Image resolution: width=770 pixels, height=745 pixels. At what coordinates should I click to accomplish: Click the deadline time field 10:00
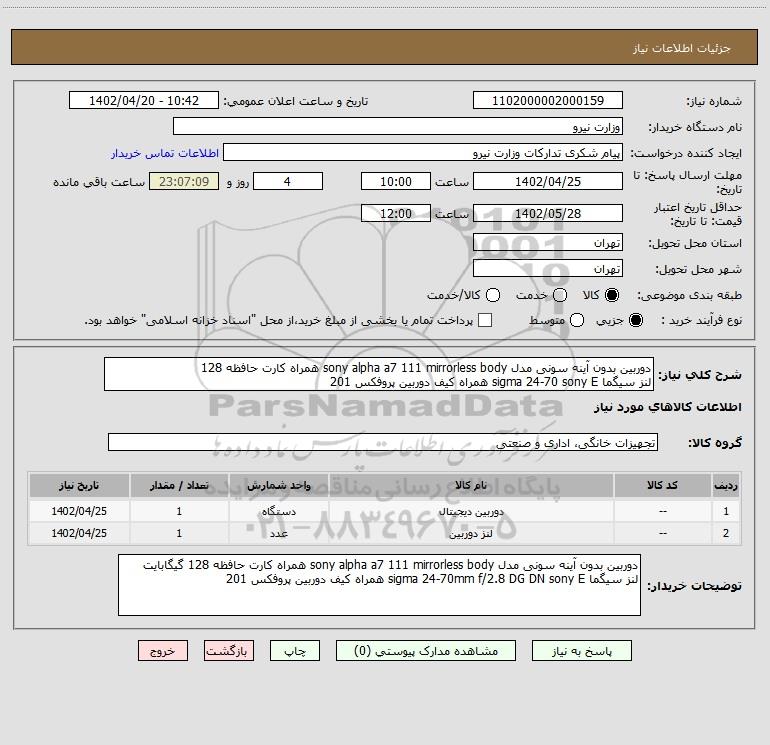point(396,182)
